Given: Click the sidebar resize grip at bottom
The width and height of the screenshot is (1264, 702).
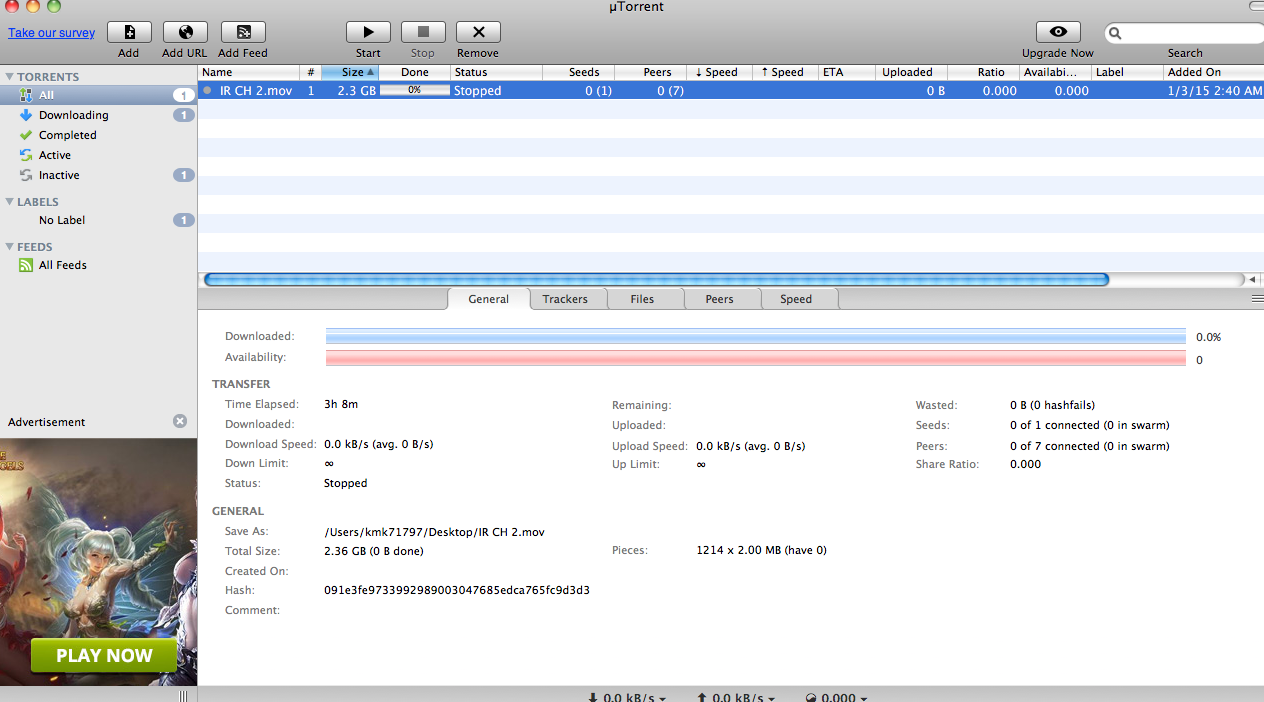Looking at the screenshot, I should [183, 696].
